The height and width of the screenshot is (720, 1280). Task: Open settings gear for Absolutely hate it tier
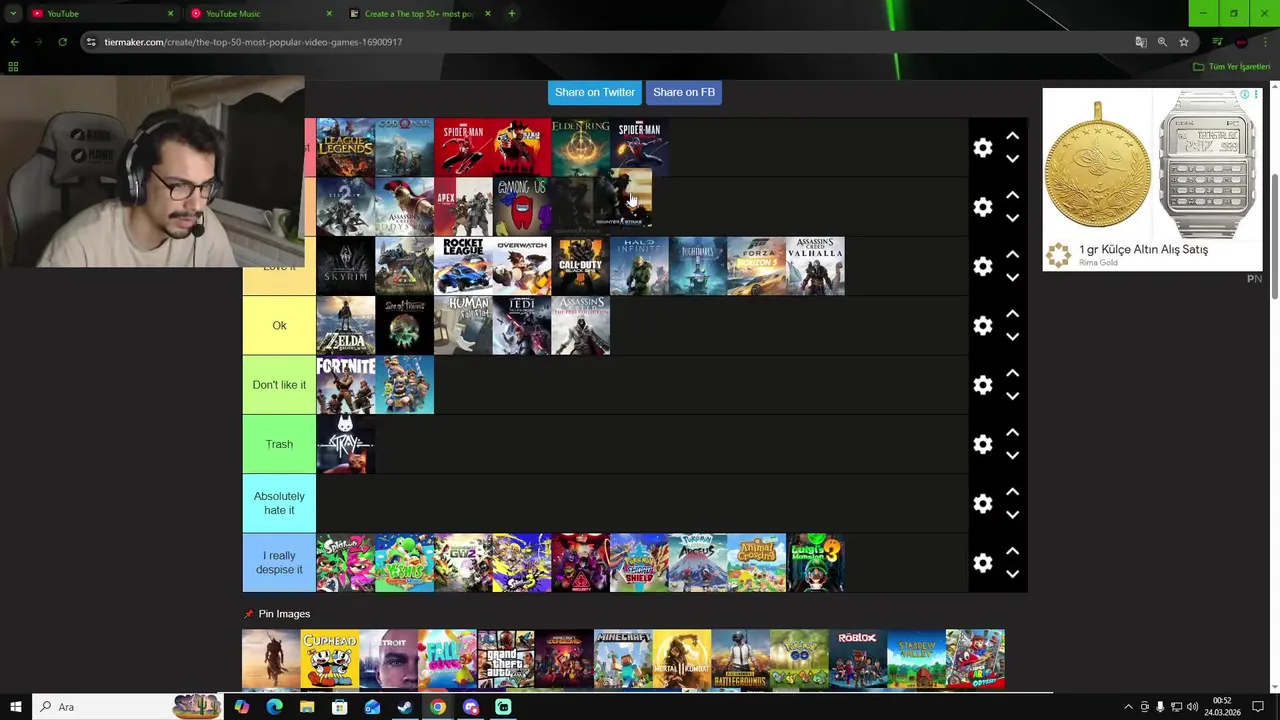coord(983,504)
